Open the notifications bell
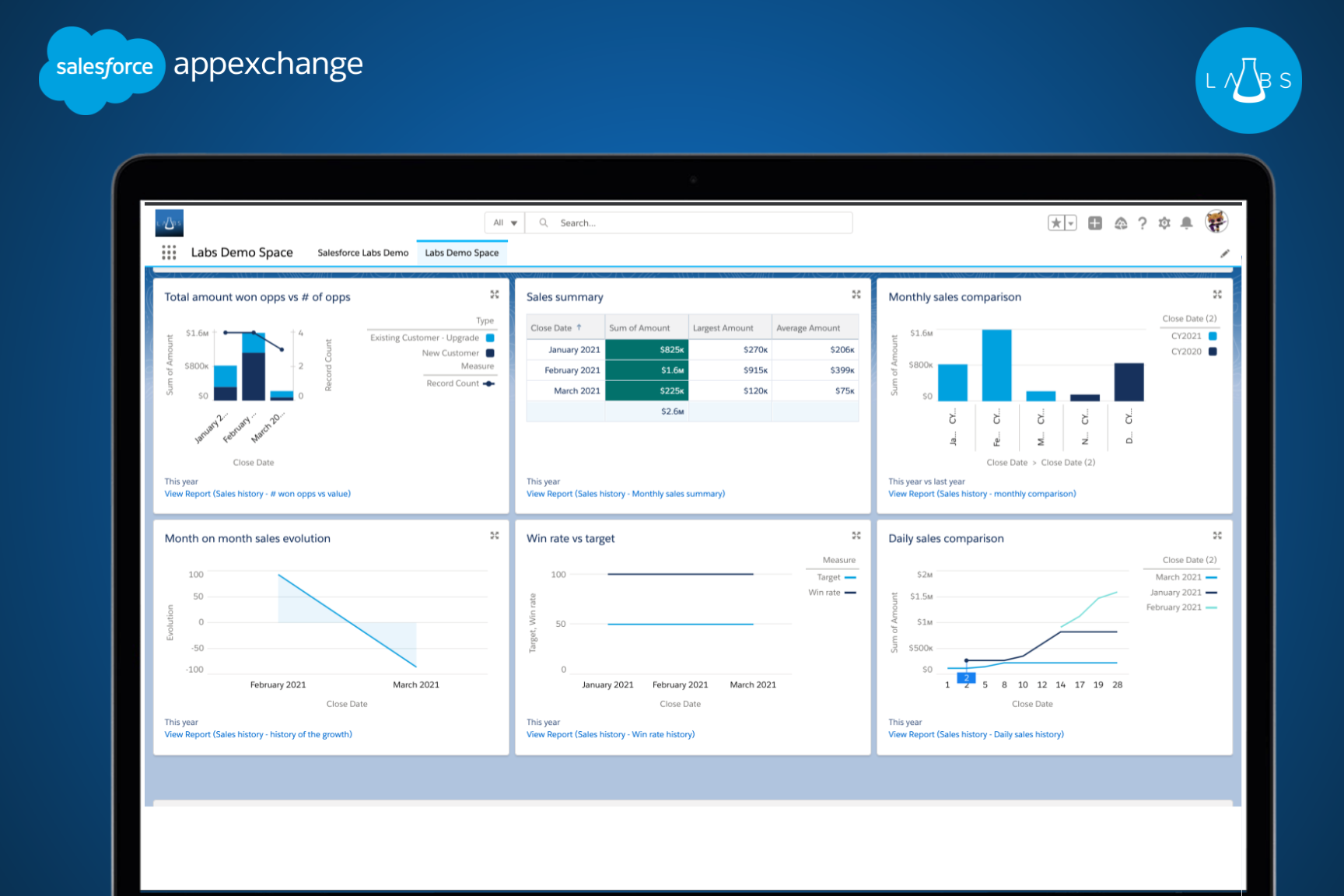The height and width of the screenshot is (896, 1344). tap(1186, 222)
